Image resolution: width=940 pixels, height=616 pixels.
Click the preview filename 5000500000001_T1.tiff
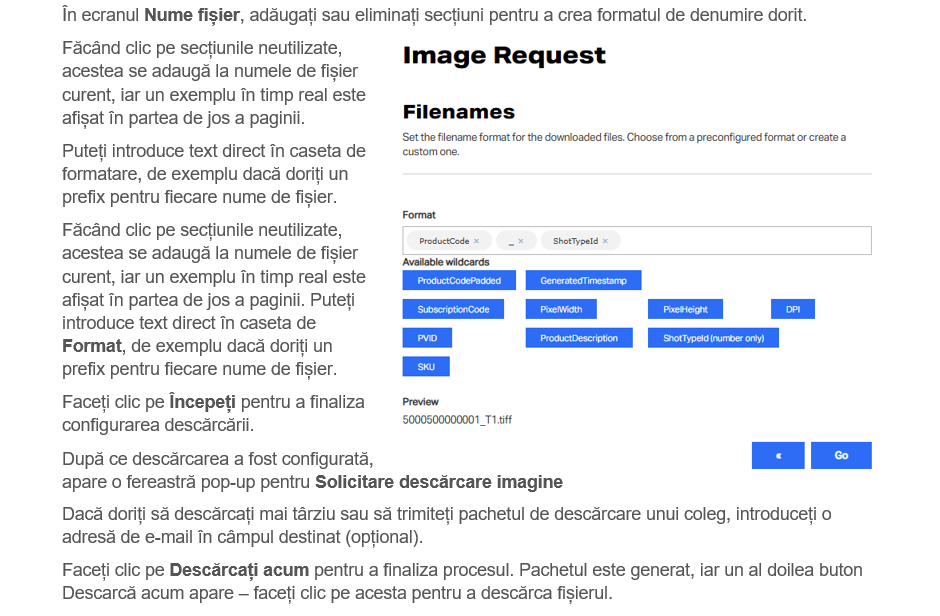pos(457,420)
